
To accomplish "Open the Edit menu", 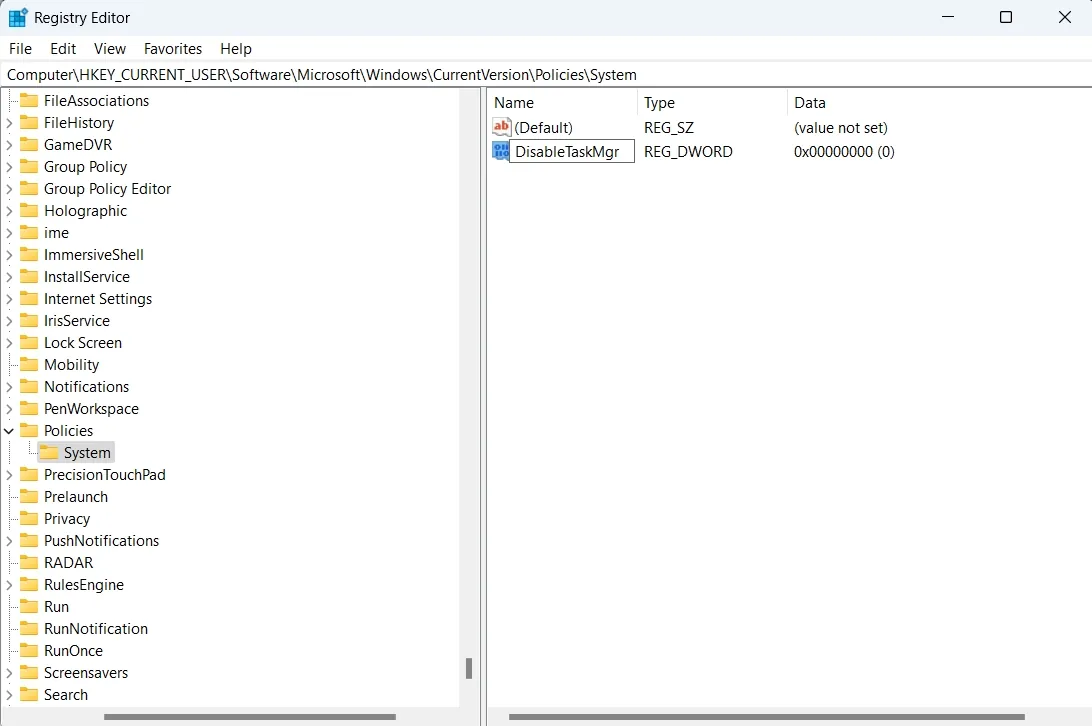I will [63, 49].
